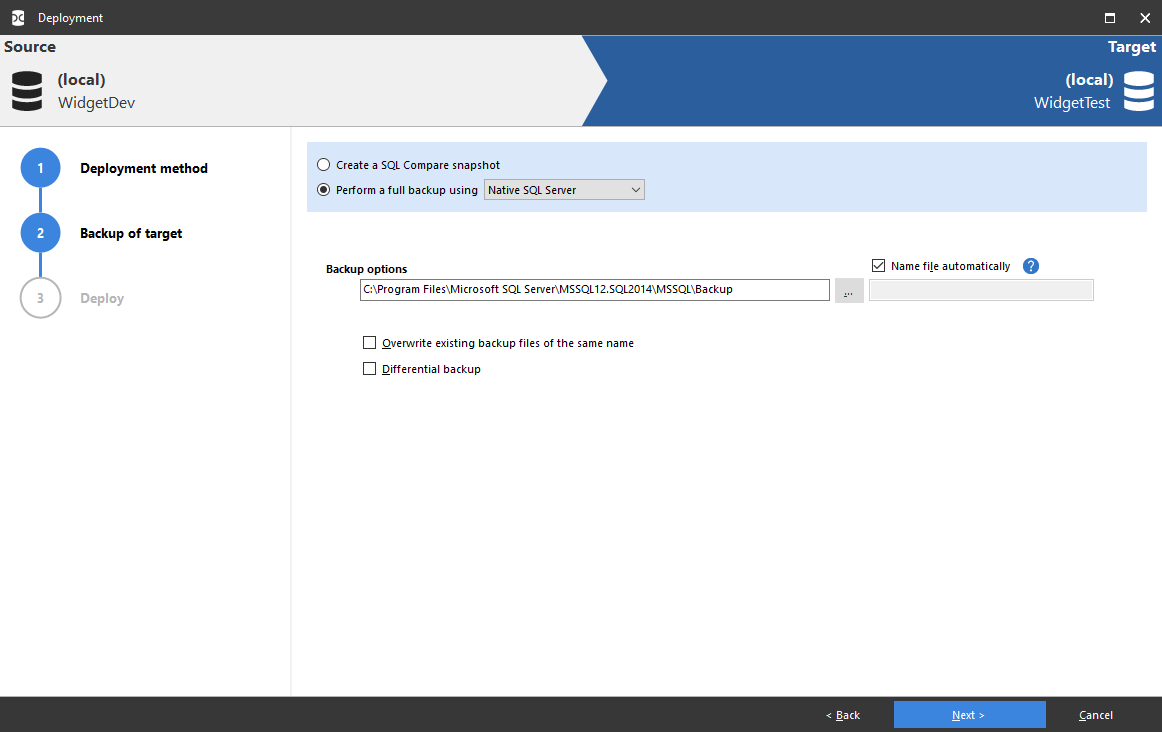Browse for a backup folder location

click(848, 290)
